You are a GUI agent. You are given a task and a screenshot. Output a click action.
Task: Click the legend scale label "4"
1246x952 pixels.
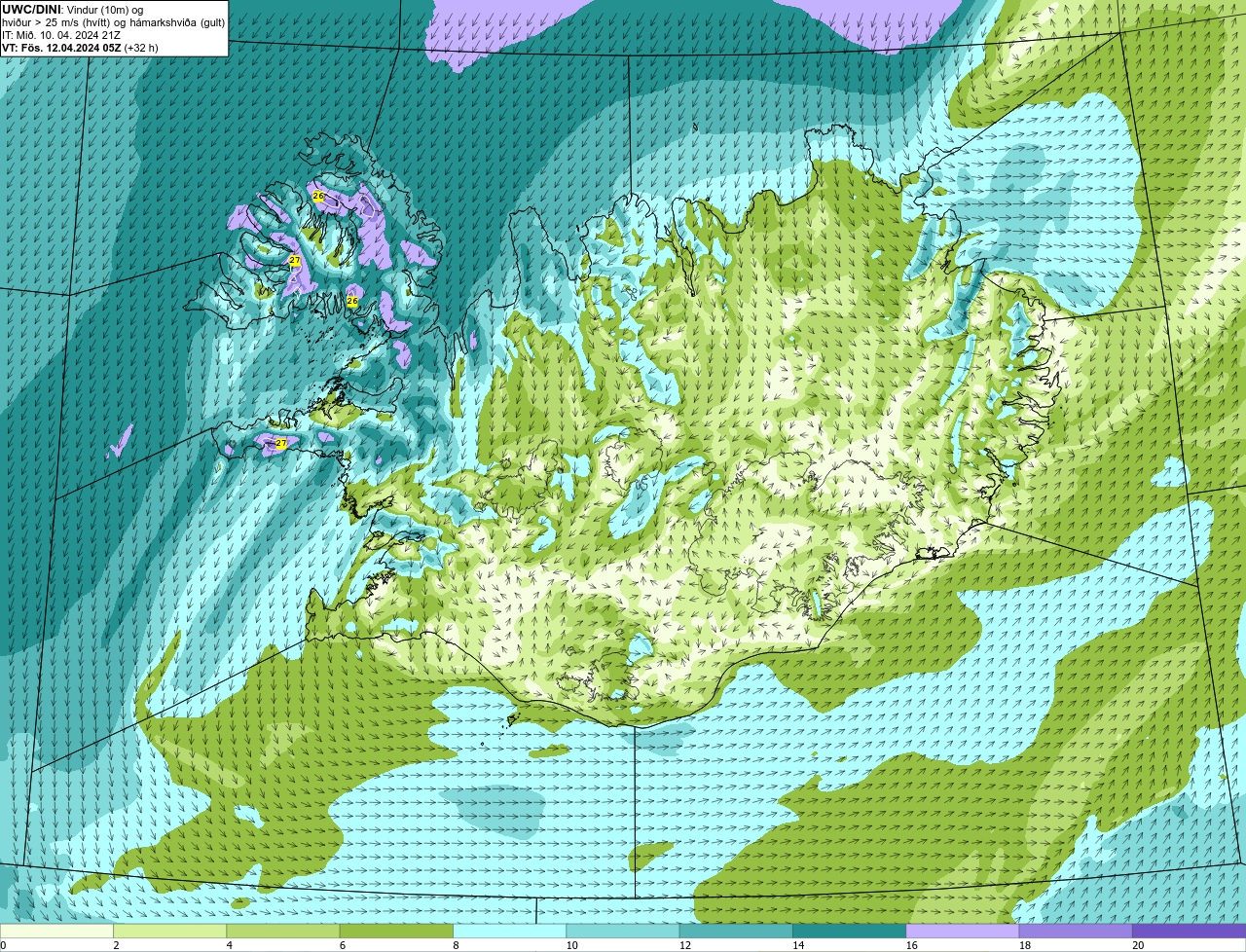click(229, 945)
